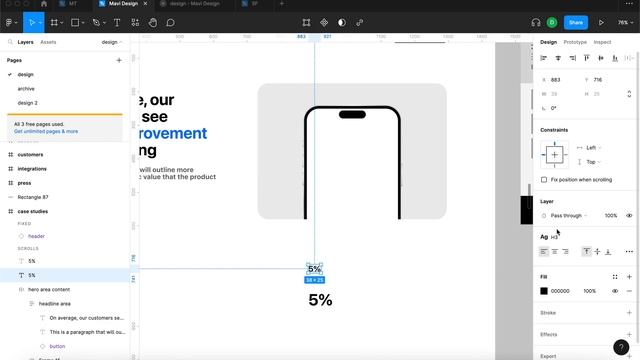
Task: Toggle layer visibility eye in Layer section
Action: 629,216
